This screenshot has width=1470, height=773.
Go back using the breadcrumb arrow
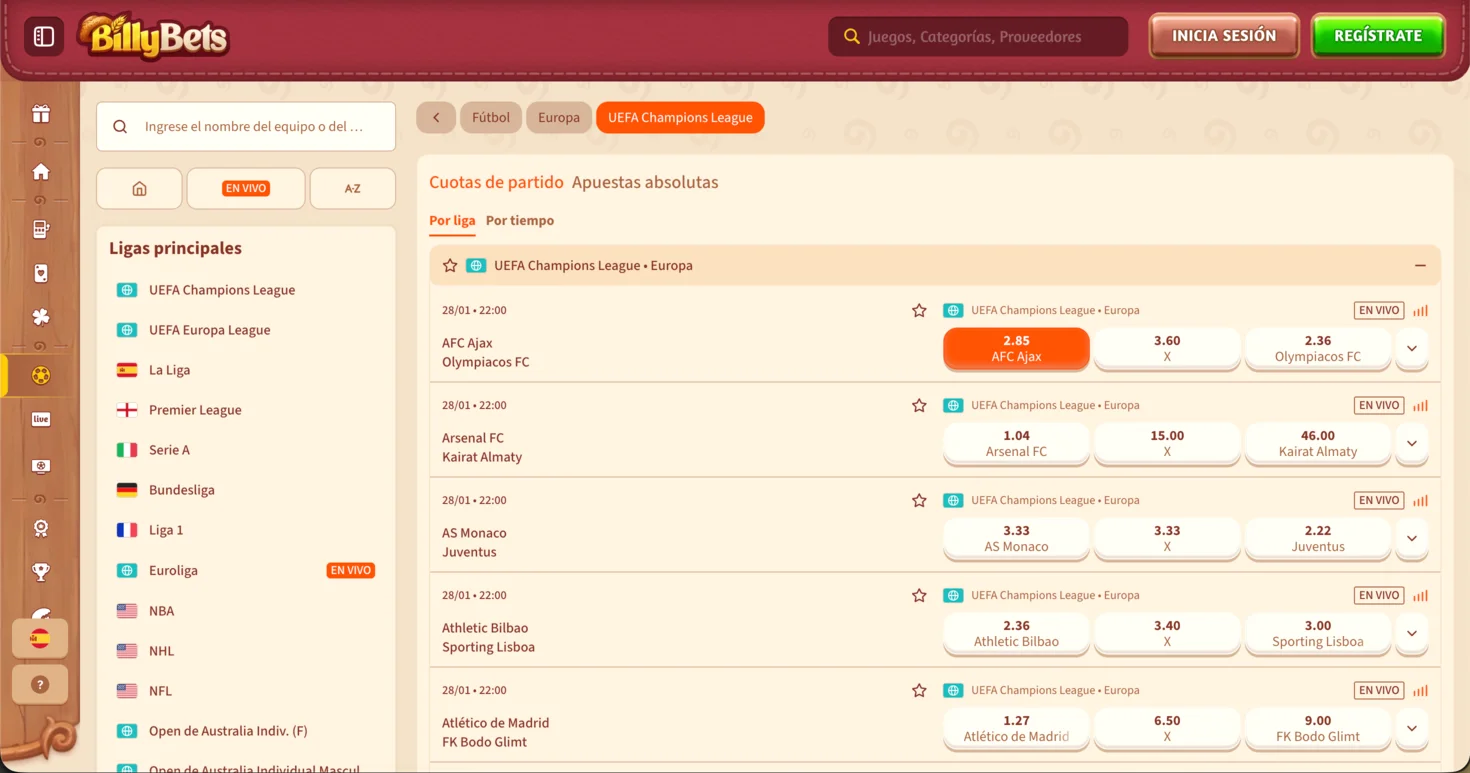[x=436, y=118]
